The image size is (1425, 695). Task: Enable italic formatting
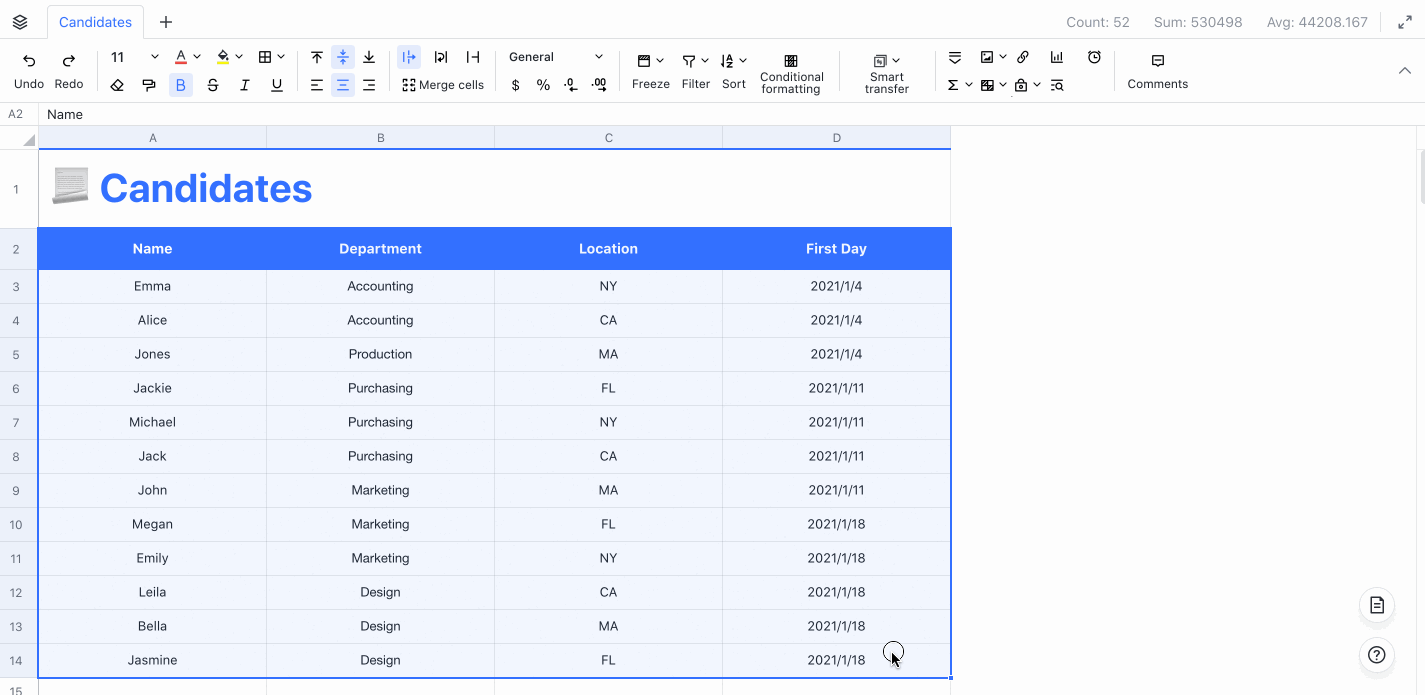(x=244, y=85)
